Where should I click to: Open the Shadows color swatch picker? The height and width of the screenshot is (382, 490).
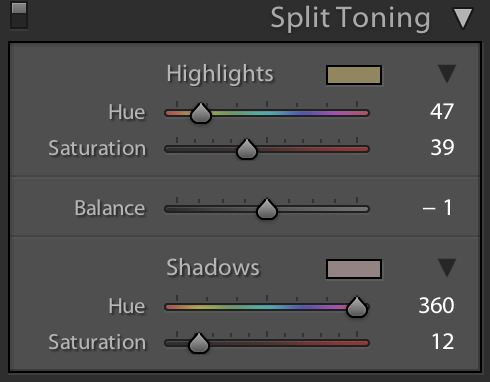coord(354,269)
